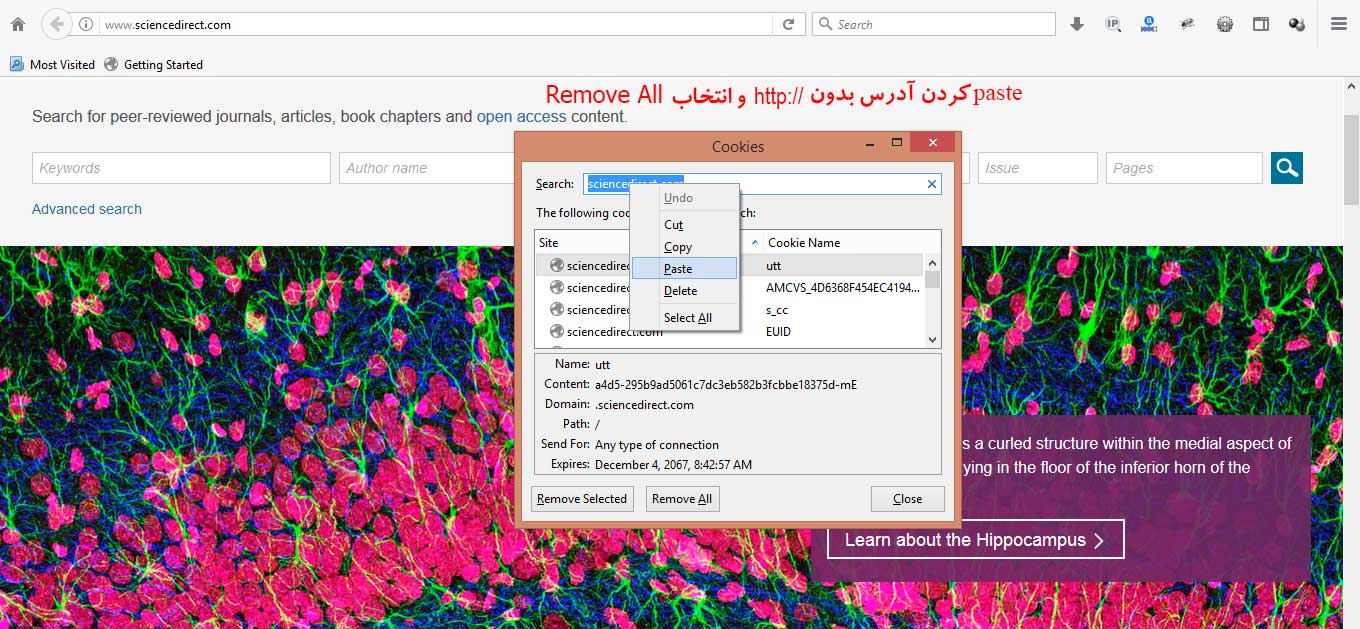Click the magnifier in the browser search box
This screenshot has width=1360, height=629.
[x=826, y=24]
